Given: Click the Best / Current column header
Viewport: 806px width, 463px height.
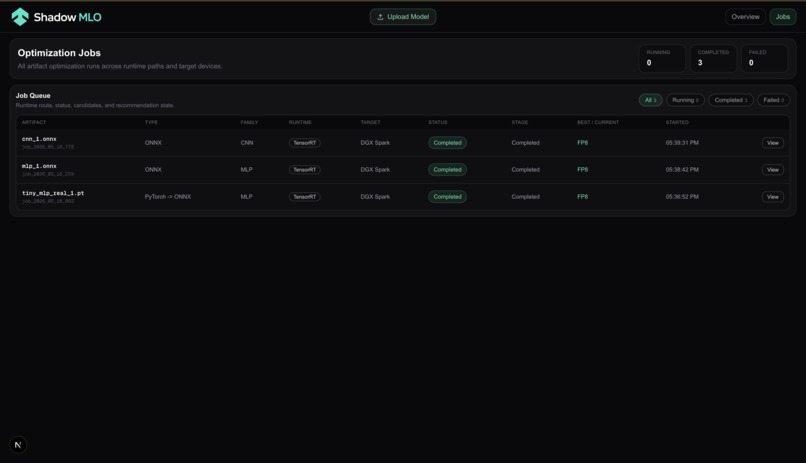Looking at the screenshot, I should [x=598, y=122].
